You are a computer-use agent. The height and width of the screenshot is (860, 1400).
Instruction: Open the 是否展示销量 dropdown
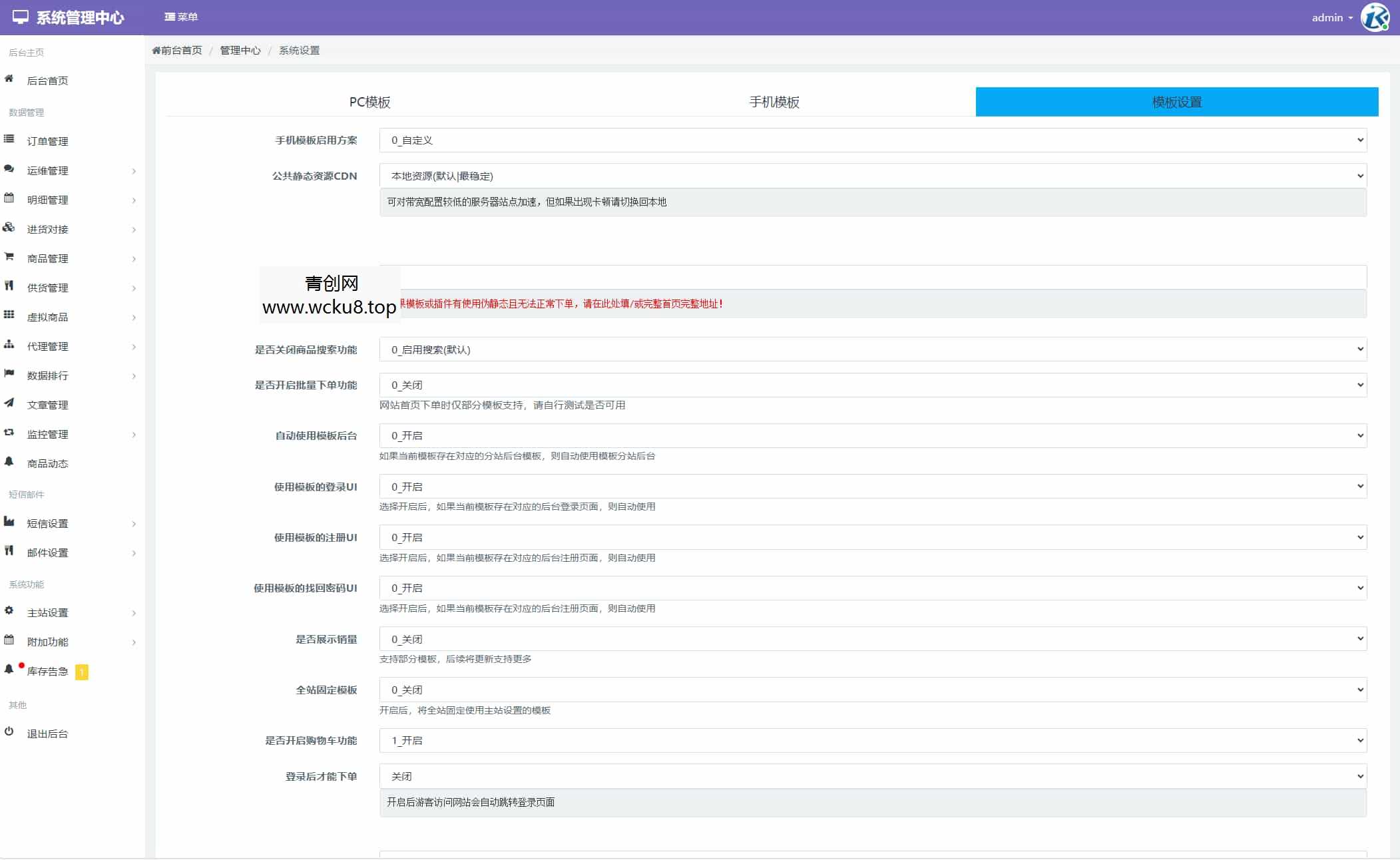pos(872,639)
